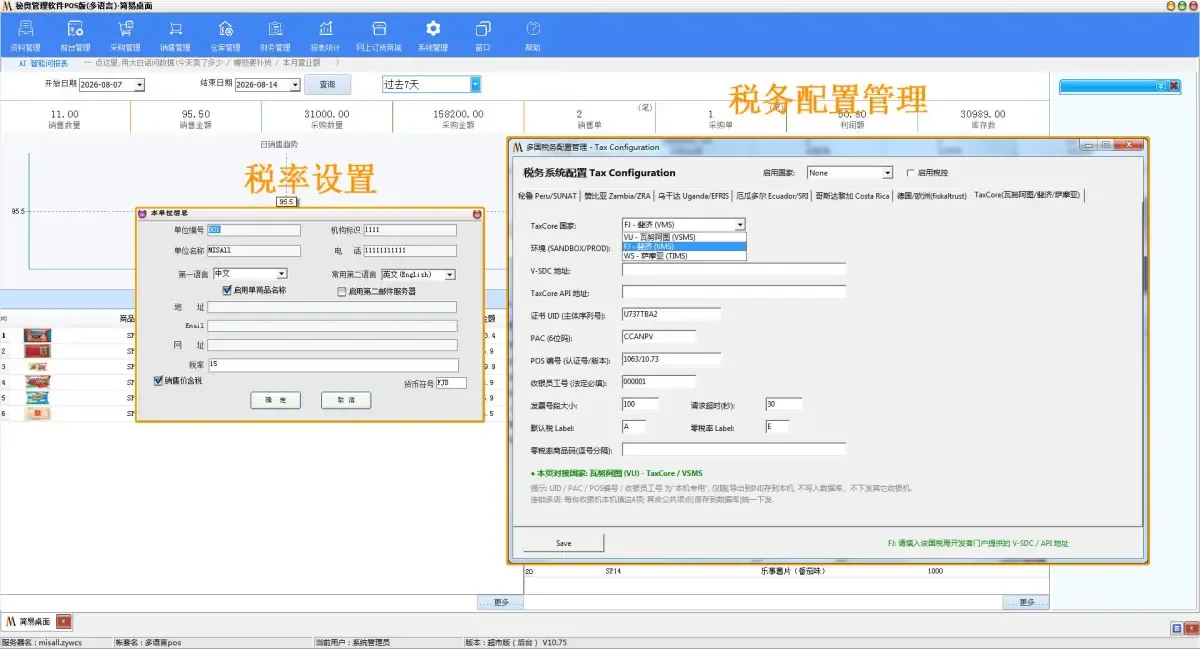Click app logo icon in Tax Configuration title bar
1200x649 pixels.
(x=518, y=147)
